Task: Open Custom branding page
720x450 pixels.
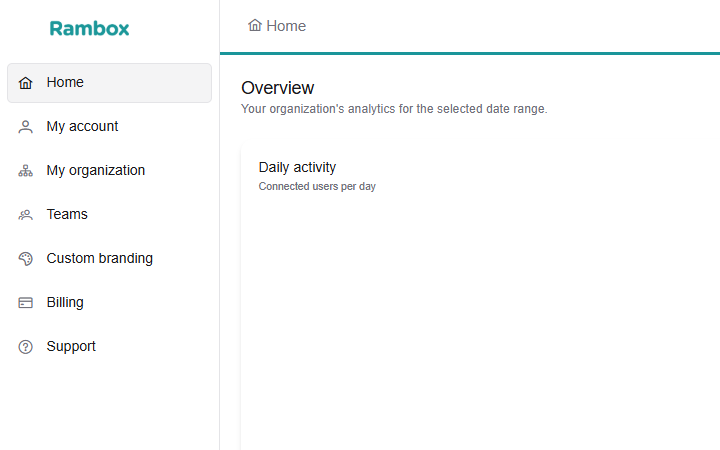Action: click(109, 259)
